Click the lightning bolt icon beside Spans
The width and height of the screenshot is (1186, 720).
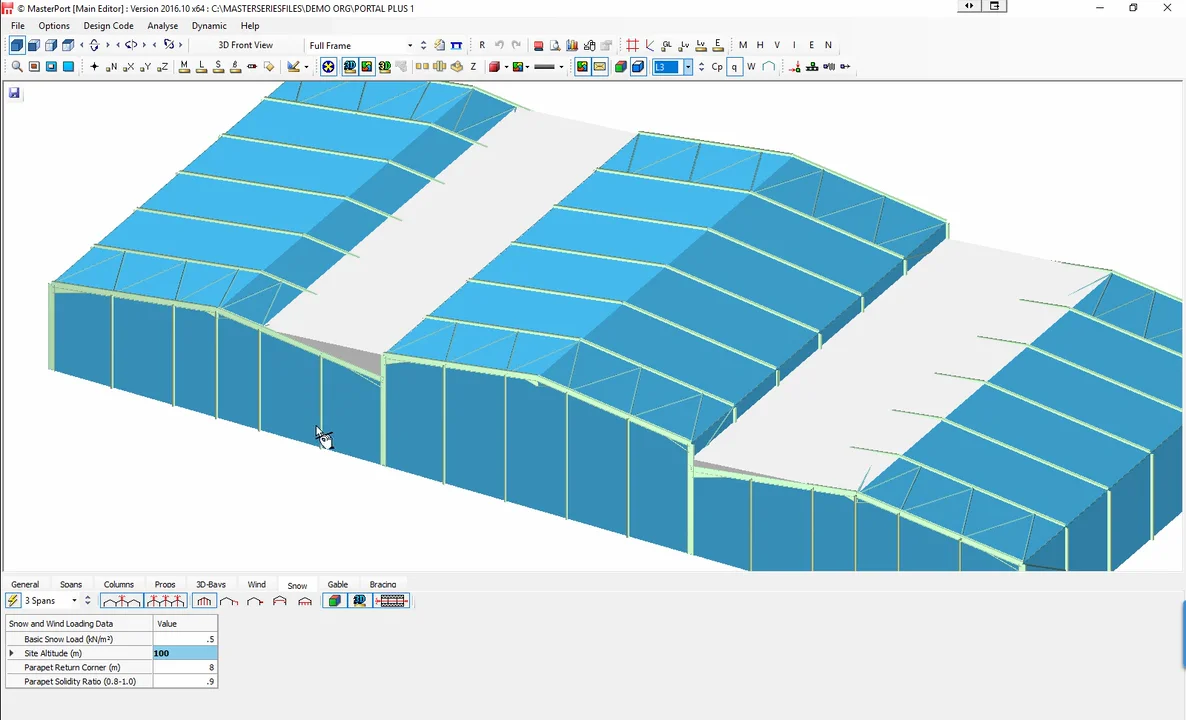coord(13,601)
